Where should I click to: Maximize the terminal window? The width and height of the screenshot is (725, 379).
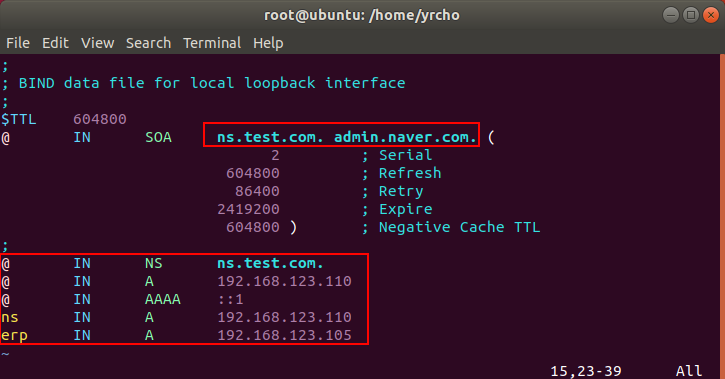point(691,15)
